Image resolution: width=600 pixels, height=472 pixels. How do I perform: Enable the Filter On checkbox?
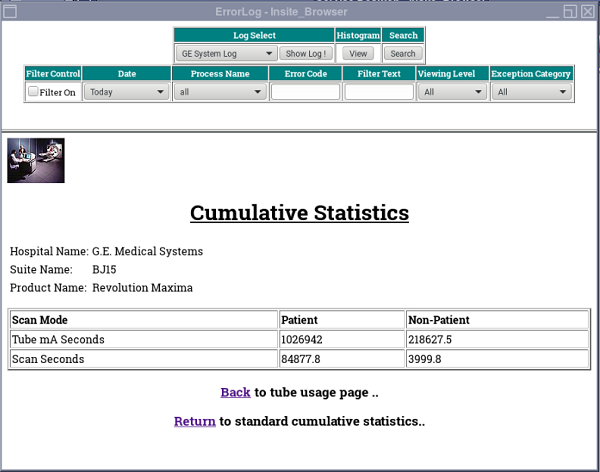click(33, 92)
